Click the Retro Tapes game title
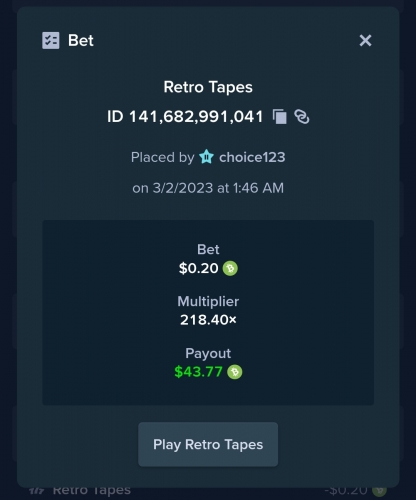The width and height of the screenshot is (416, 500). coord(208,87)
